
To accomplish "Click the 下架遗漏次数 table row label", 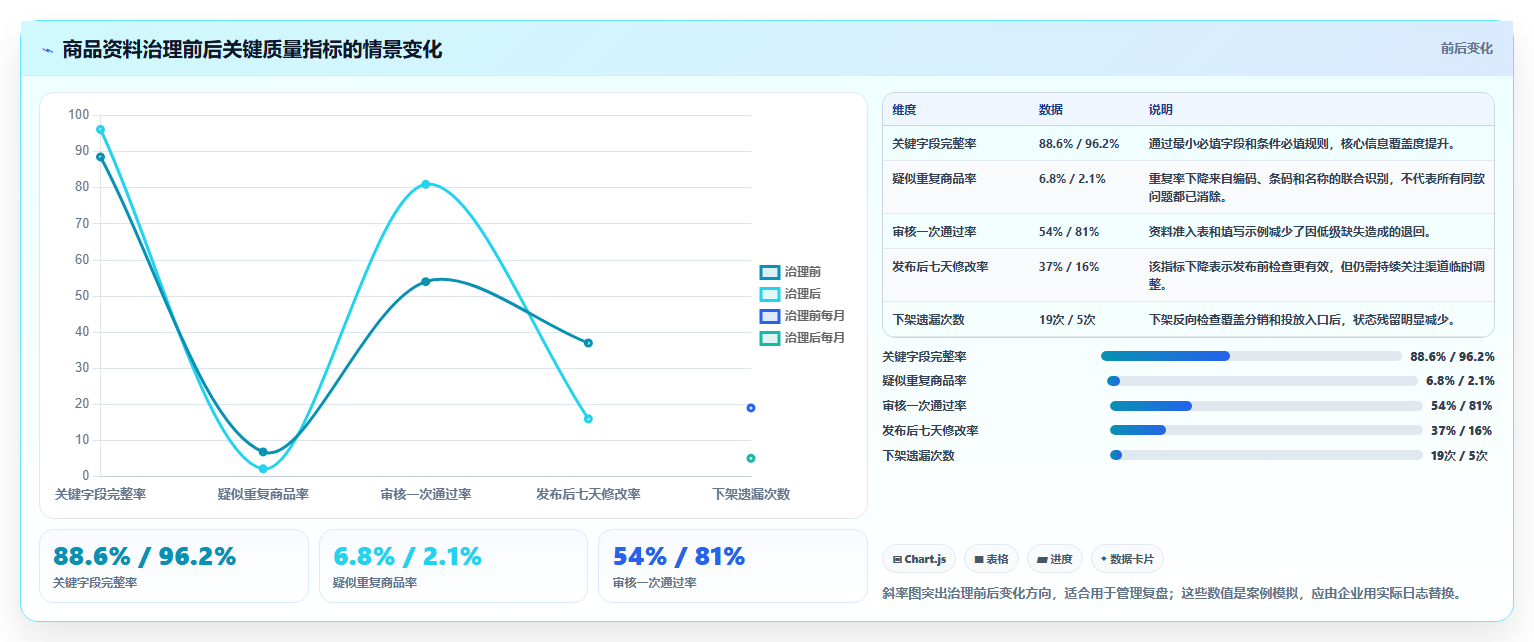I will pyautogui.click(x=928, y=320).
